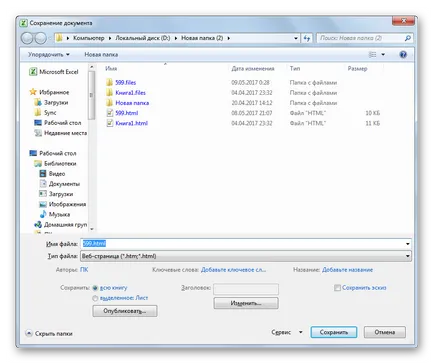Click the date 09.05.2017 0:28
The width and height of the screenshot is (434, 364).
pyautogui.click(x=250, y=82)
